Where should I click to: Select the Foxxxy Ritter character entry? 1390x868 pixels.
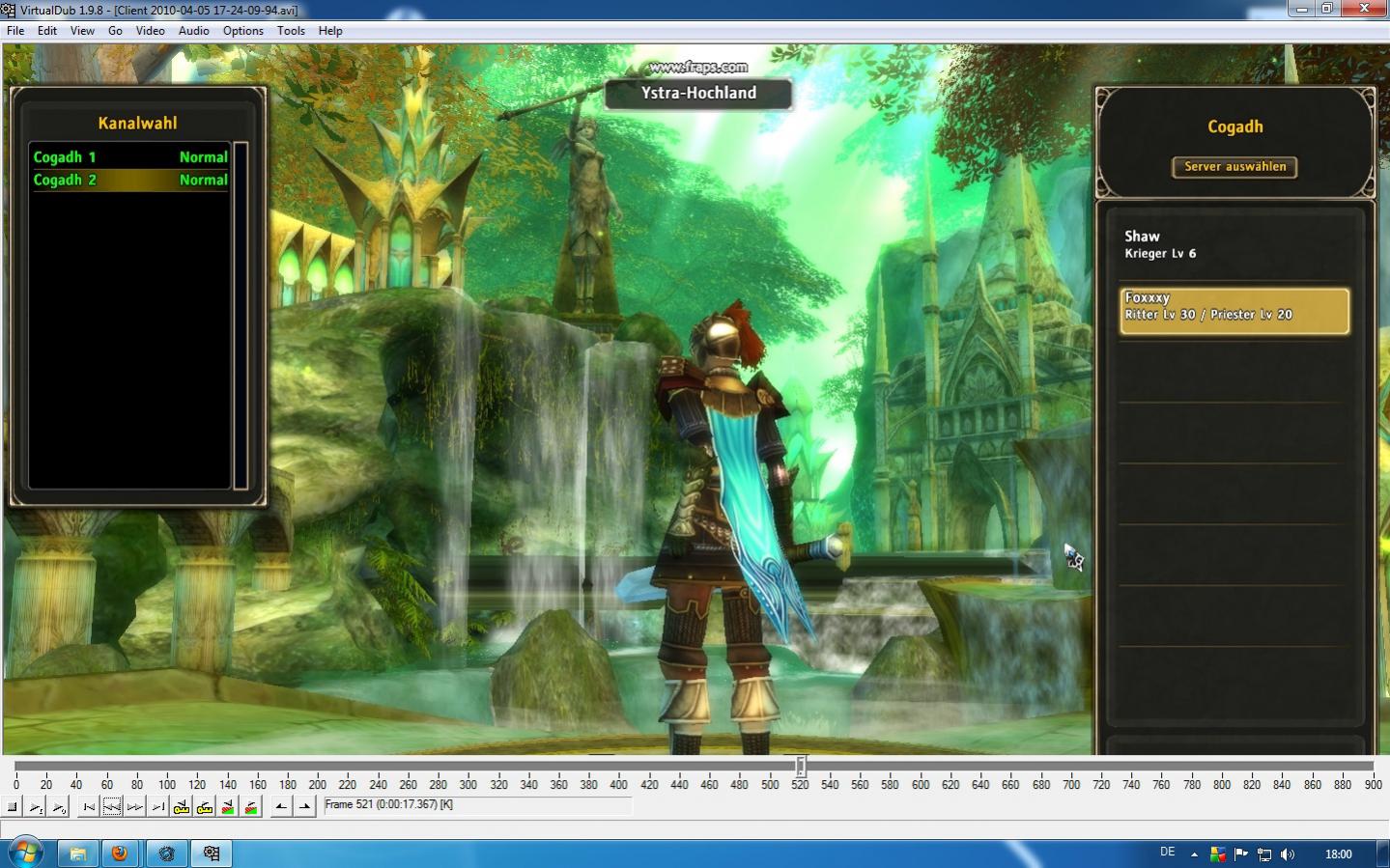(x=1234, y=311)
